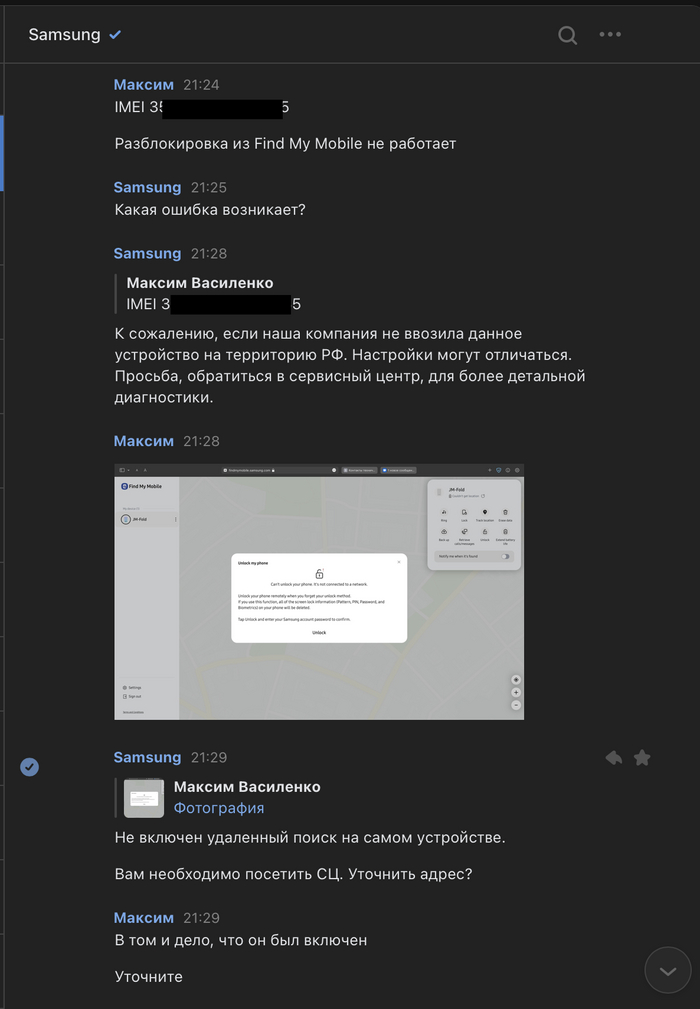Click sender name Максим at 21:28

143,441
